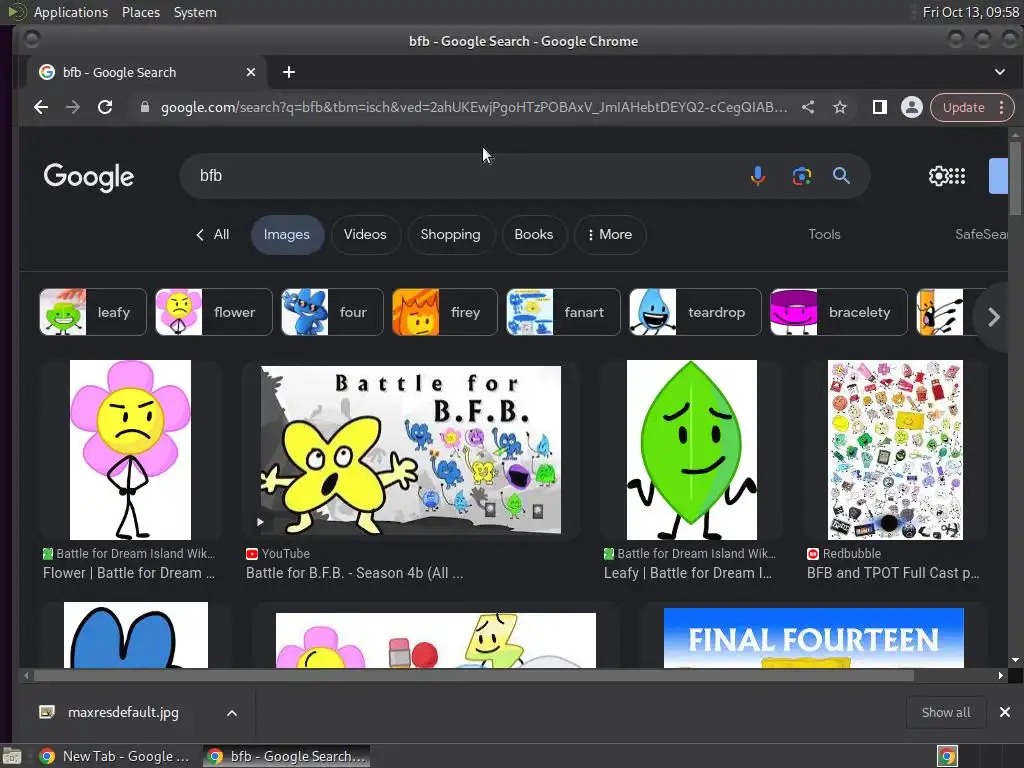Image resolution: width=1024 pixels, height=768 pixels.
Task: Open Google apps grid
Action: (957, 176)
